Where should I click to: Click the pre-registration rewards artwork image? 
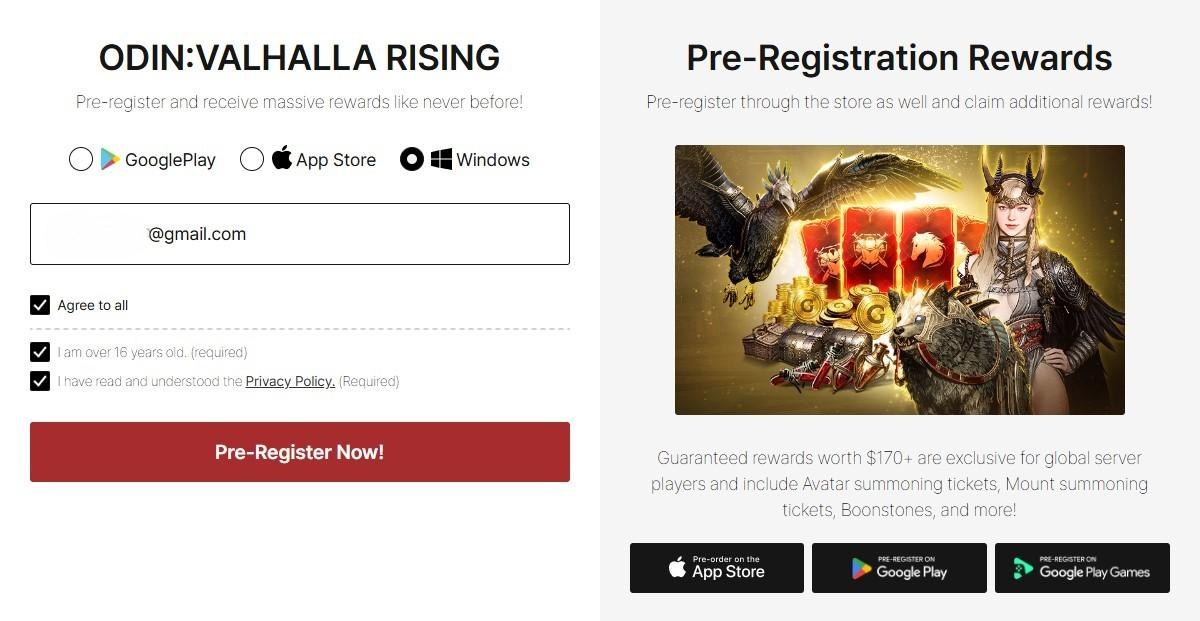tap(900, 280)
